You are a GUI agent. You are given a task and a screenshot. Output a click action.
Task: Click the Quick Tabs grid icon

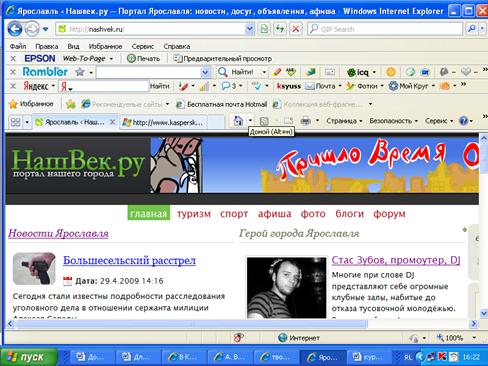click(15, 122)
